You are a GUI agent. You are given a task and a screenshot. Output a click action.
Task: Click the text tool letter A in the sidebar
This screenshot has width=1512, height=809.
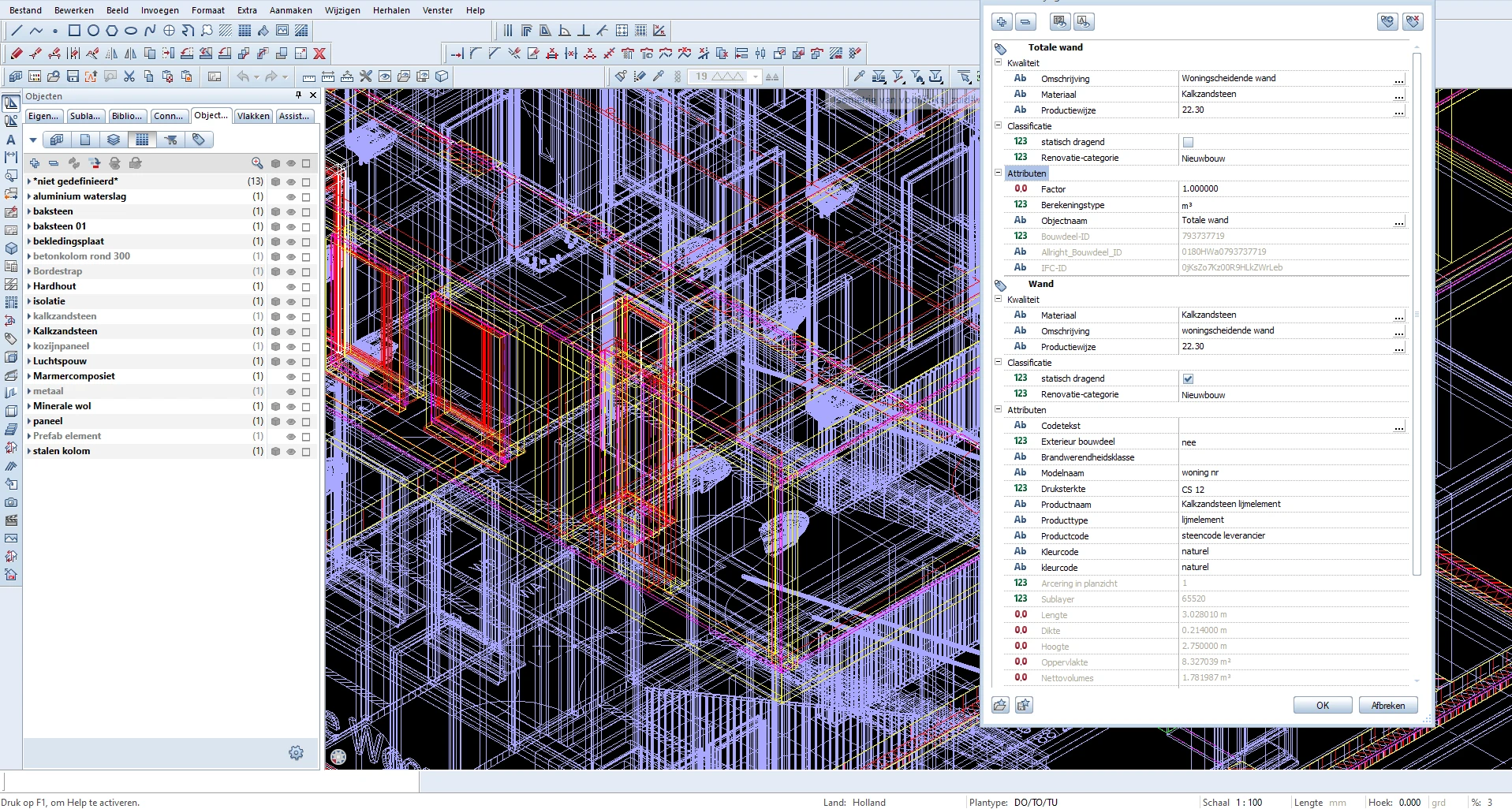[11, 140]
